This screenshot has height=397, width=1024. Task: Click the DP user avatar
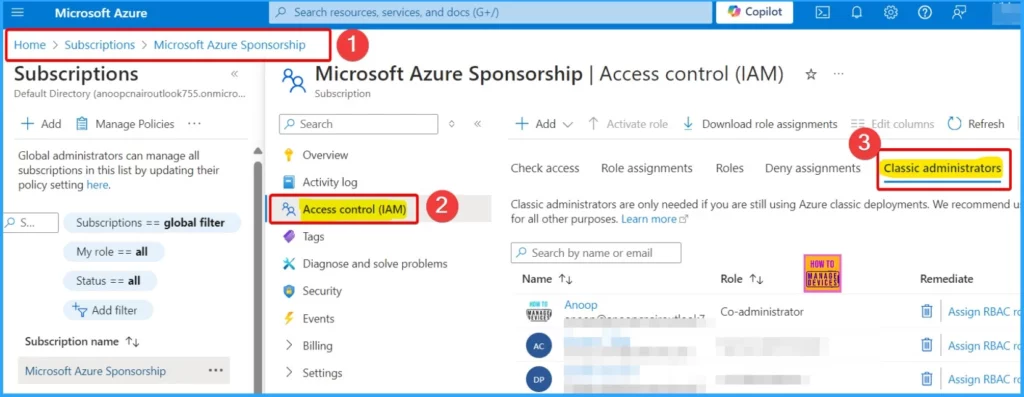(x=539, y=379)
